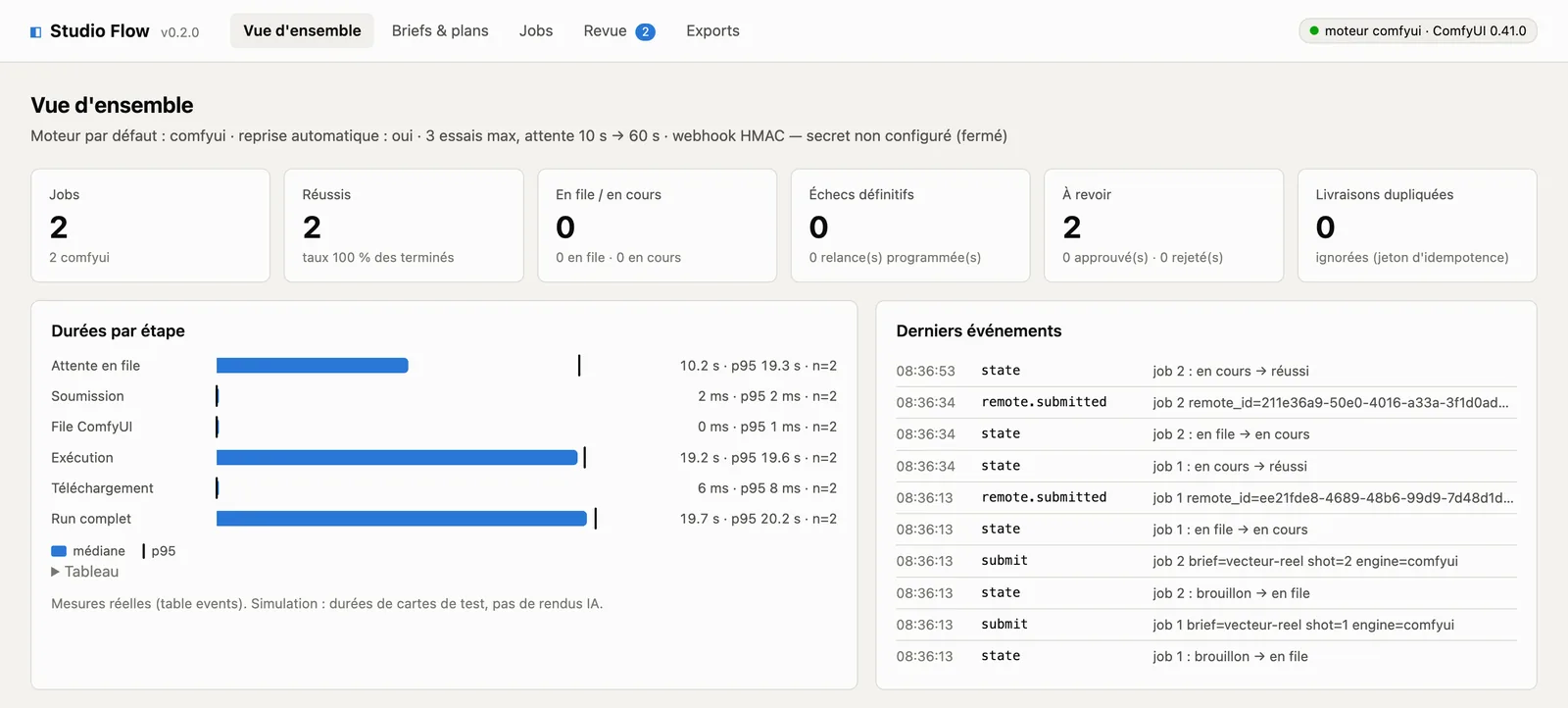Screen dimensions: 1568x708
Task: Select the Échecs définitifs card
Action: tap(910, 226)
